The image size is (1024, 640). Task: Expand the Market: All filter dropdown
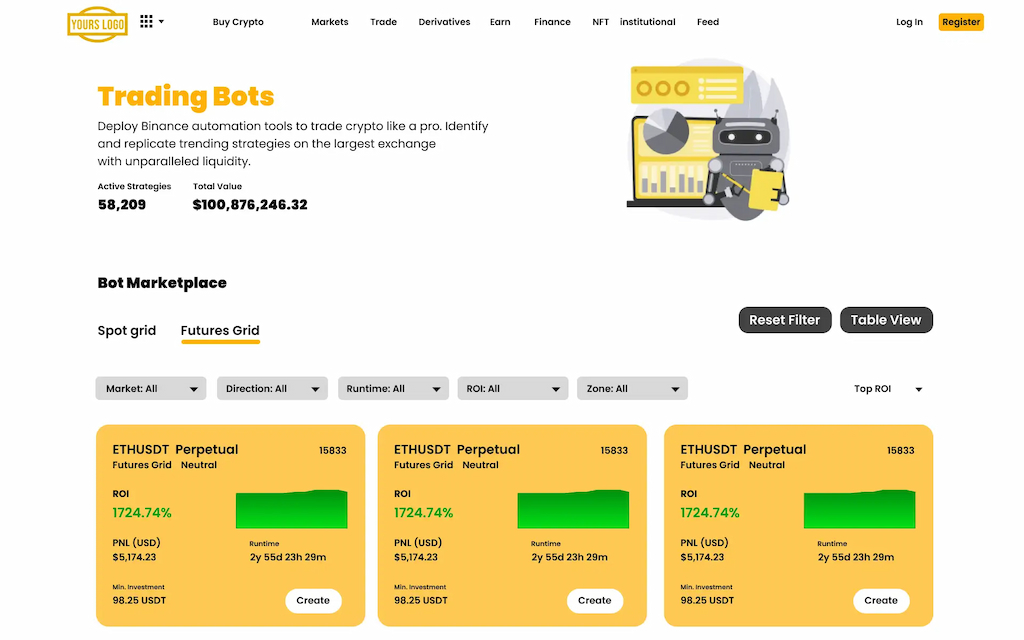pyautogui.click(x=151, y=389)
